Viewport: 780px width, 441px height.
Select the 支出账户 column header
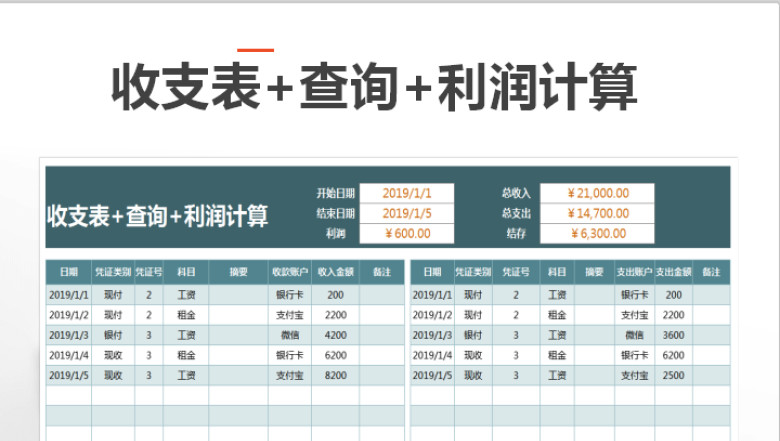(x=634, y=272)
